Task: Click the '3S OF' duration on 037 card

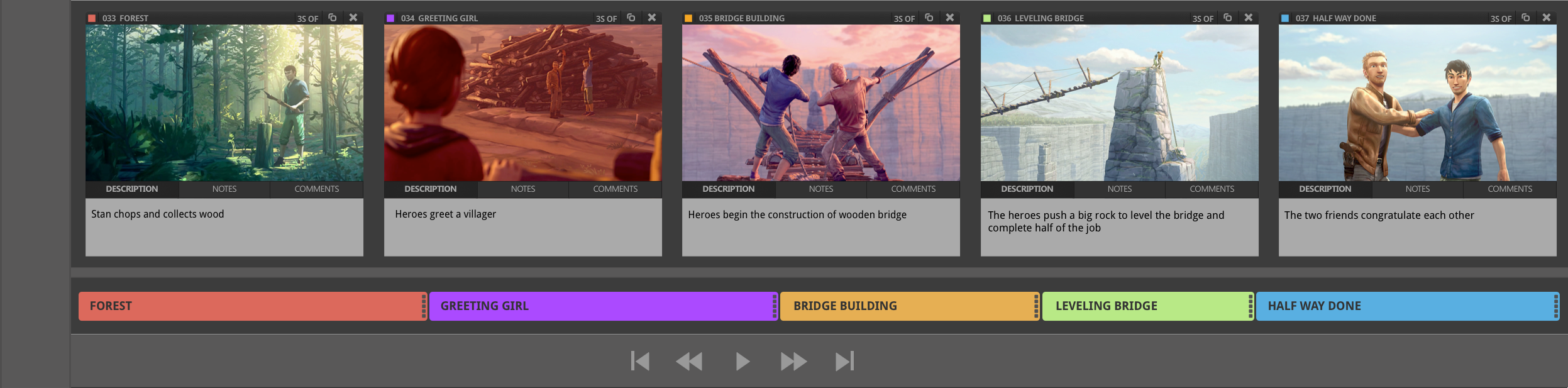Action: click(1501, 19)
